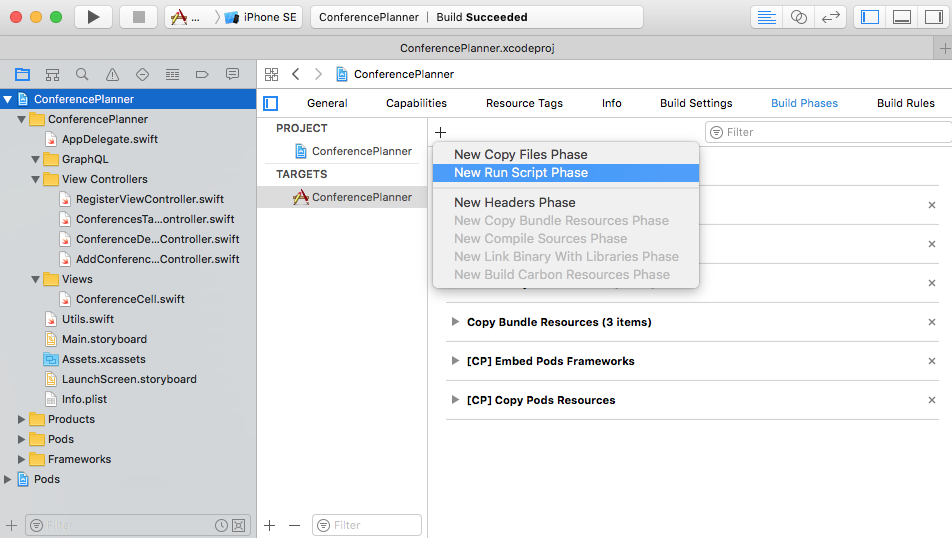
Task: Expand [CP] Embed Pods Frameworks phase
Action: [455, 361]
